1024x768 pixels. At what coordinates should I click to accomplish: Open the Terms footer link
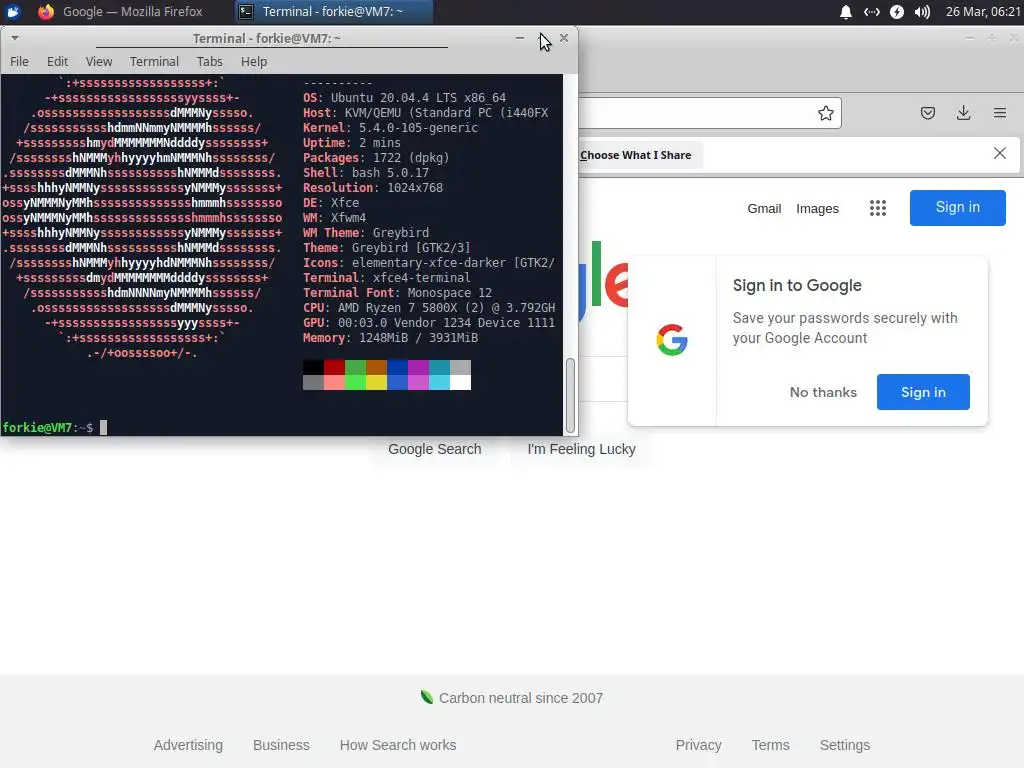pos(771,745)
